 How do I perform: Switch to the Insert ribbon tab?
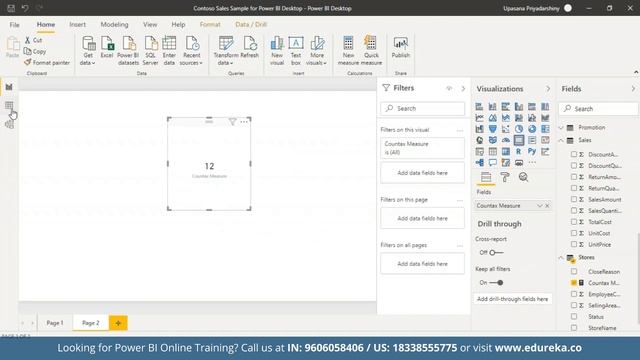pyautogui.click(x=77, y=24)
